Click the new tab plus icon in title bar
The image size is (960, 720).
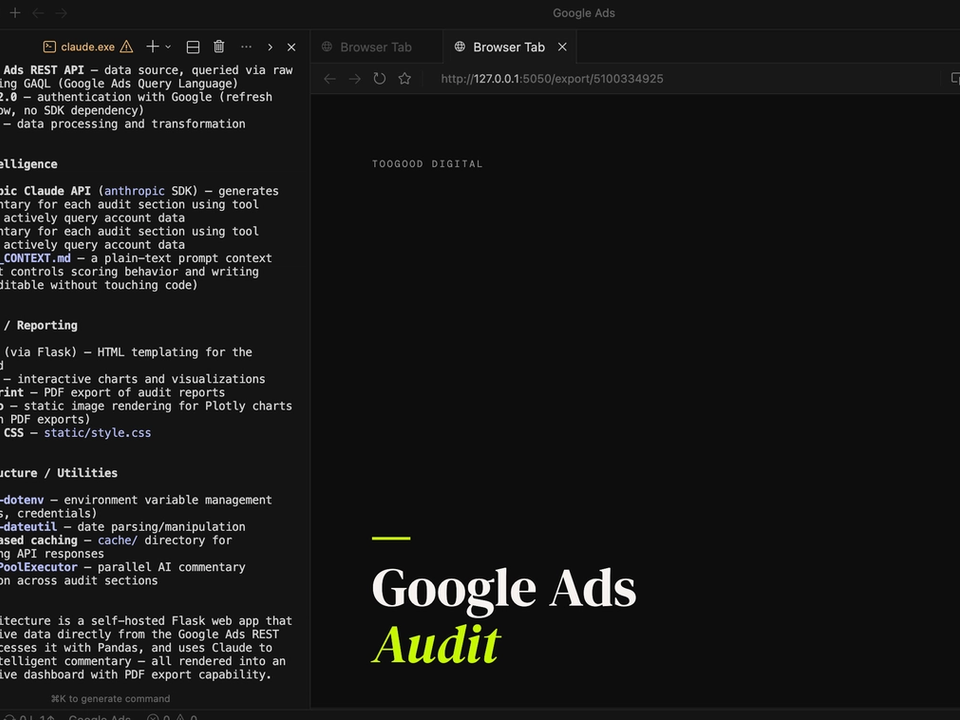pyautogui.click(x=15, y=13)
